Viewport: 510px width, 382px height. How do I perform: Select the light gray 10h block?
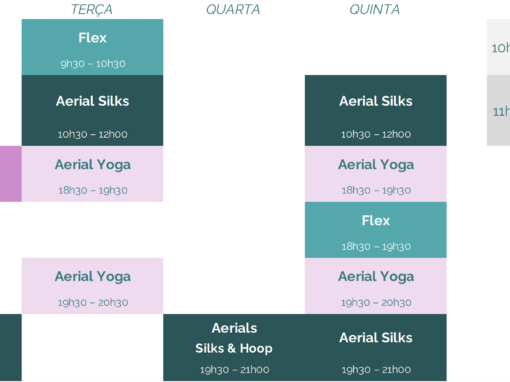click(498, 47)
